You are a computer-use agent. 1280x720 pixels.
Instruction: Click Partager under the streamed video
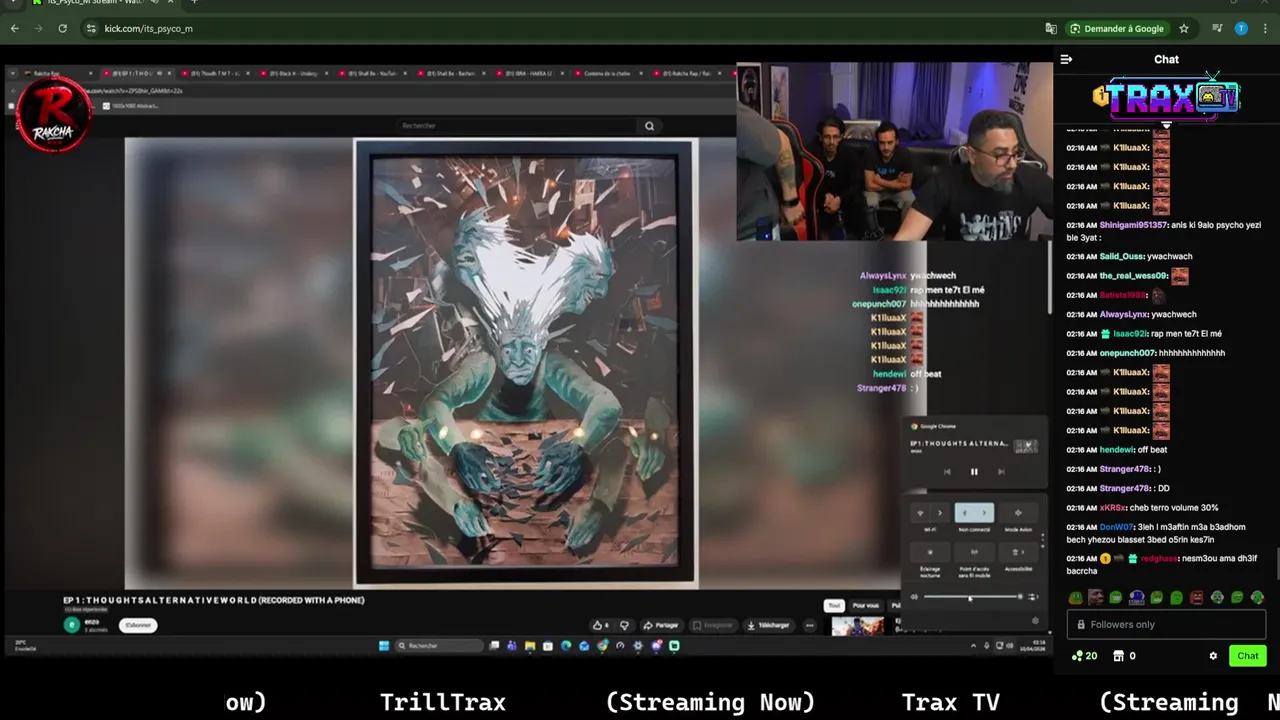click(661, 625)
